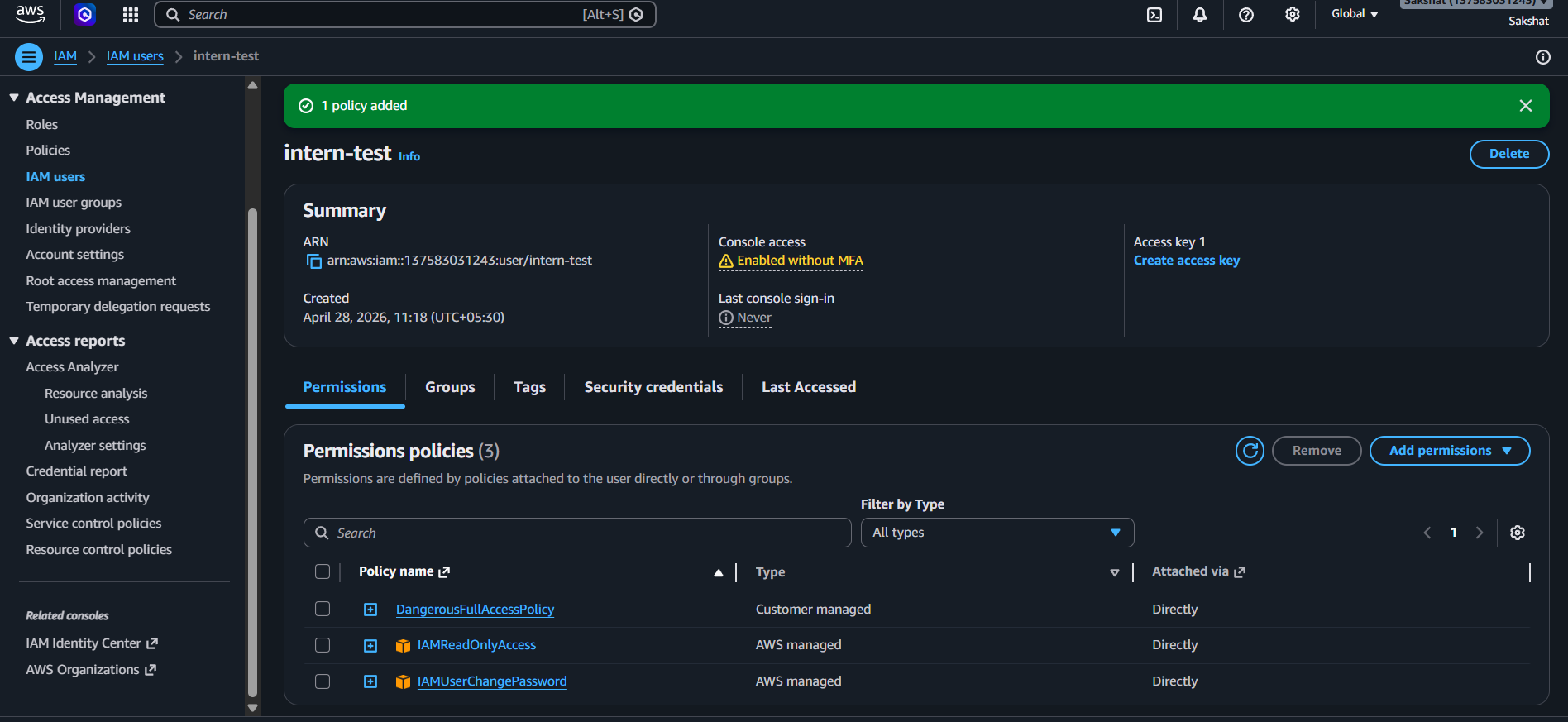Open the help question mark menu
1568x722 pixels.
(x=1246, y=14)
